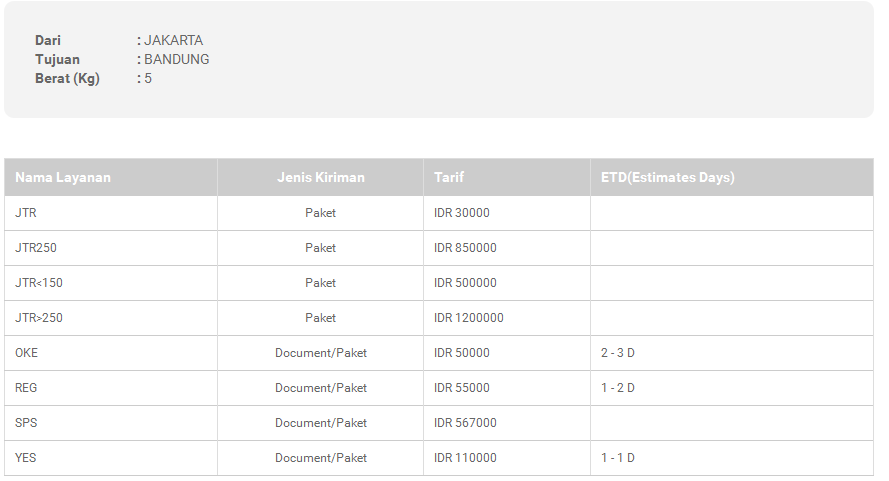Click the Jenis Kiriman column header
This screenshot has width=889, height=481.
[x=321, y=177]
